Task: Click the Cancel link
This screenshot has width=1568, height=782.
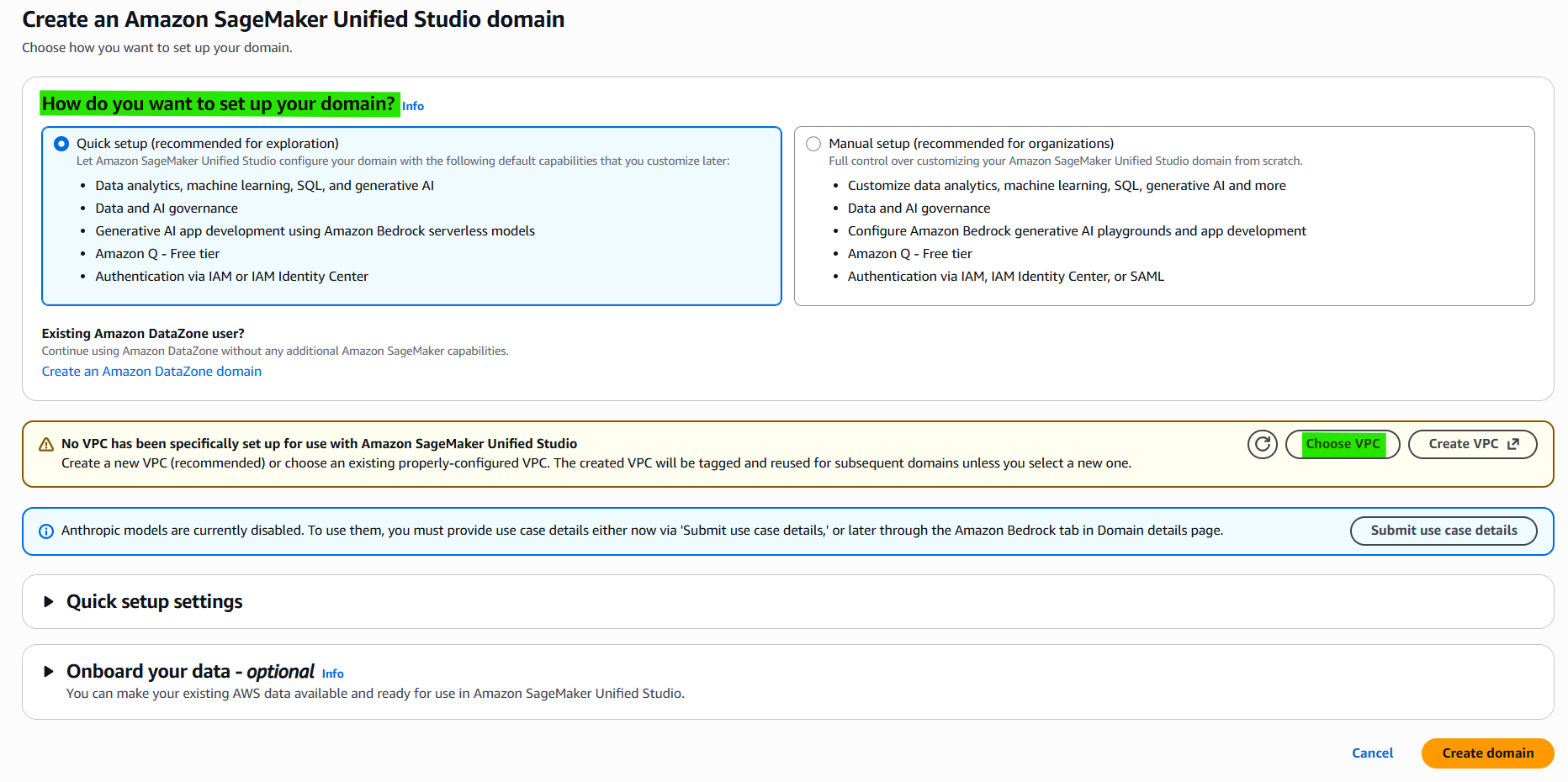Action: 1372,753
